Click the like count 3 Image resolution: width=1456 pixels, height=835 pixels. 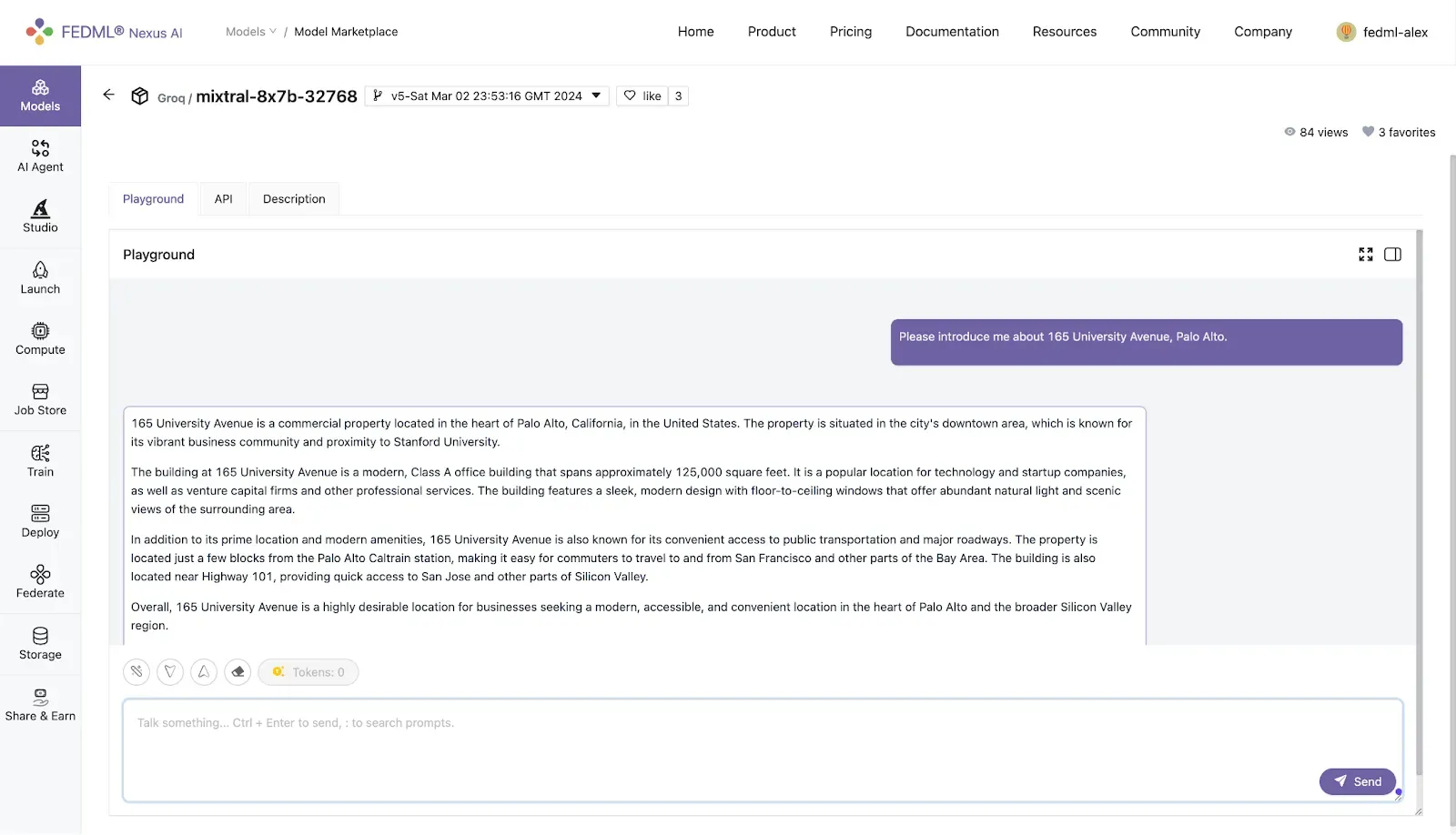pyautogui.click(x=678, y=96)
